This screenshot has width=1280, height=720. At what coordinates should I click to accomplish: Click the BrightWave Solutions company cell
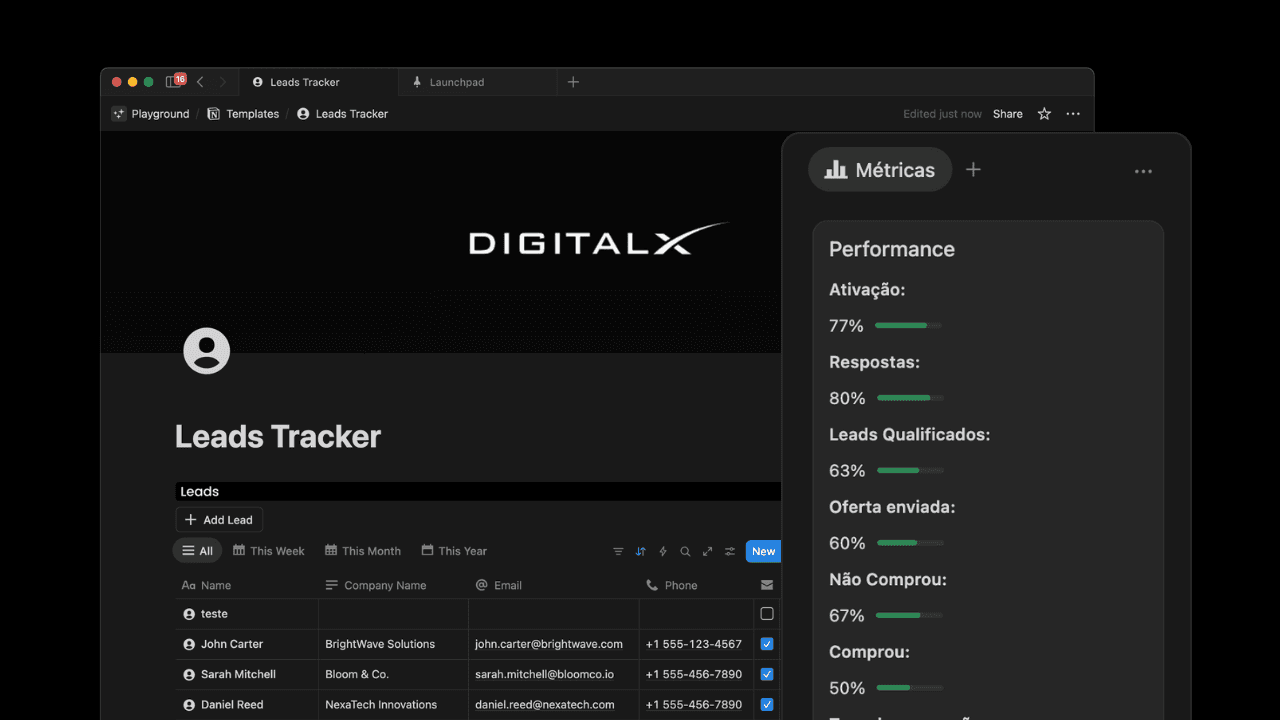(x=393, y=644)
